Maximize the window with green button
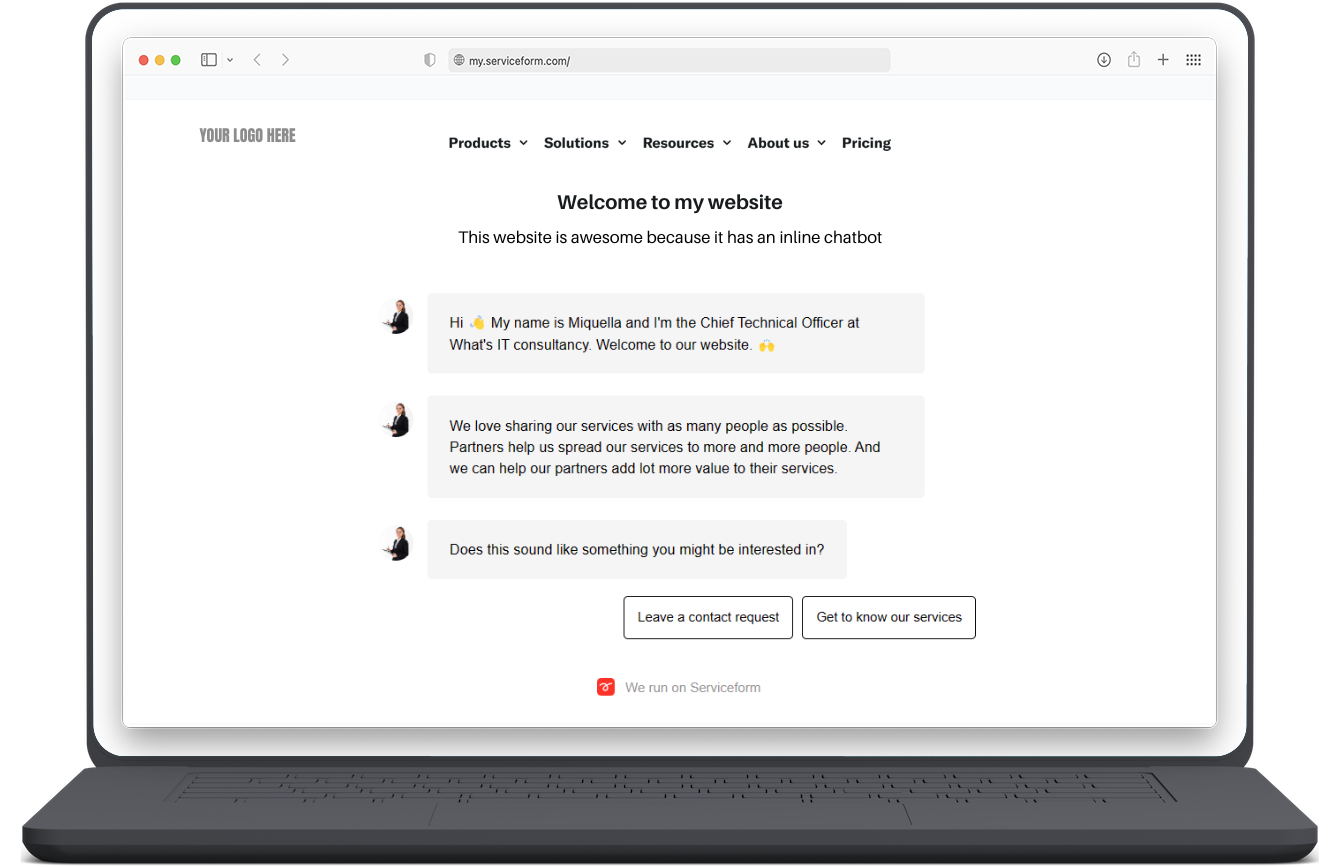 176,60
